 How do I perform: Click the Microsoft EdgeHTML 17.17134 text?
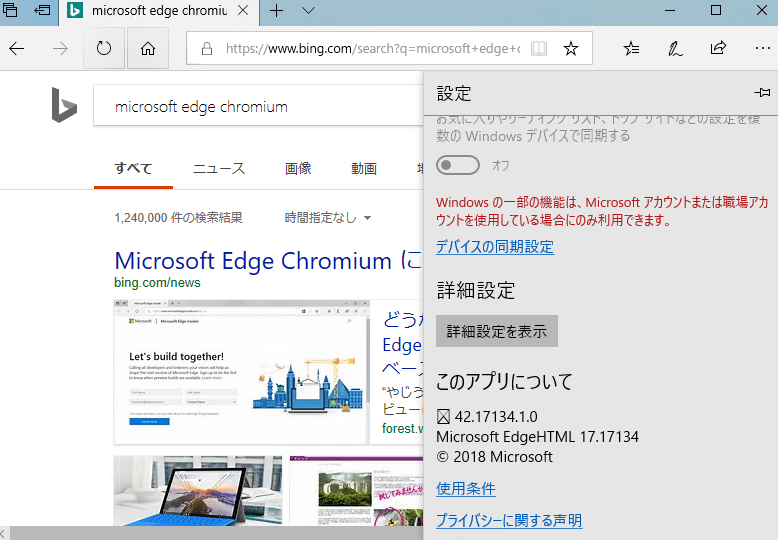[537, 437]
